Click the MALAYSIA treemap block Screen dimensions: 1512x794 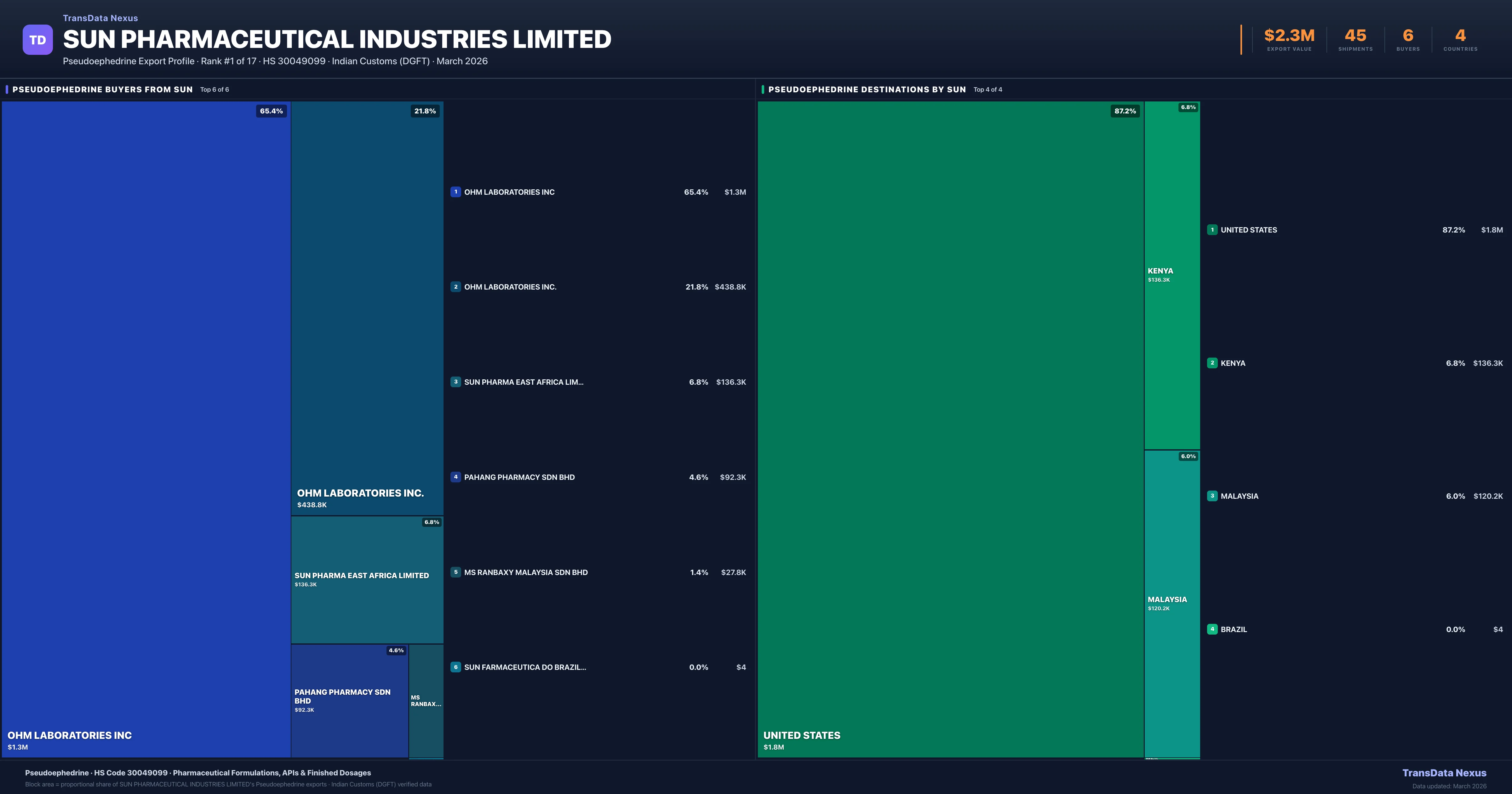pyautogui.click(x=1171, y=603)
